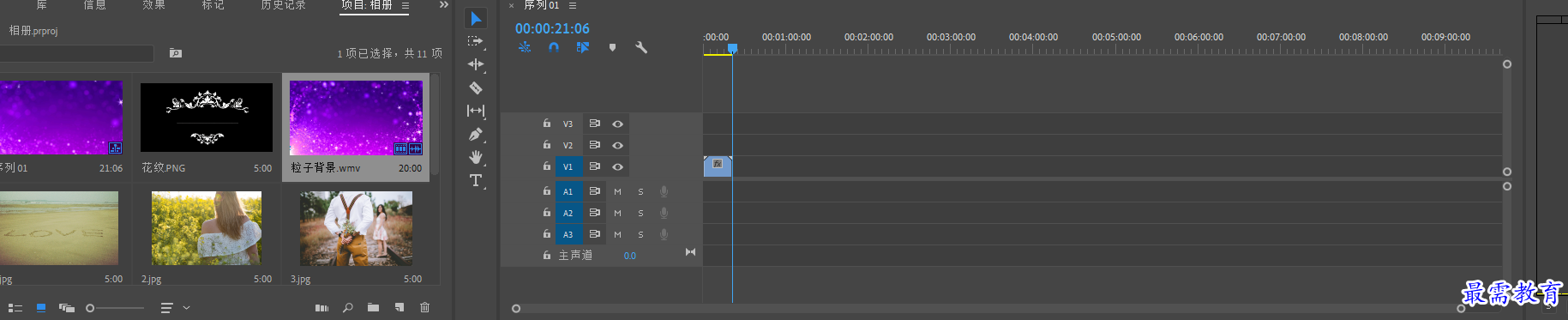Click search bin filter icon
Image resolution: width=1568 pixels, height=320 pixels.
(176, 53)
